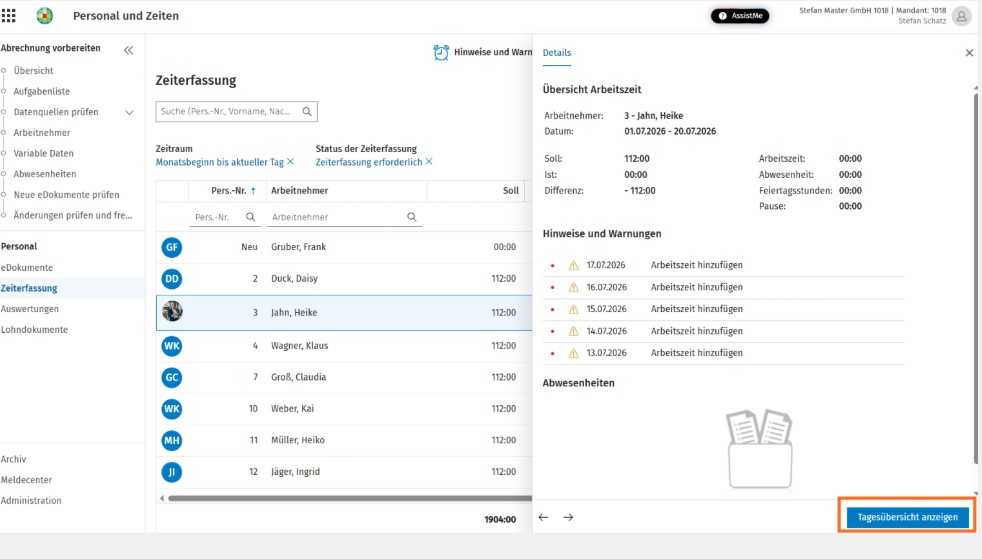Select the row Duck, Daisy
Viewport: 982px width, 559px height.
click(344, 279)
